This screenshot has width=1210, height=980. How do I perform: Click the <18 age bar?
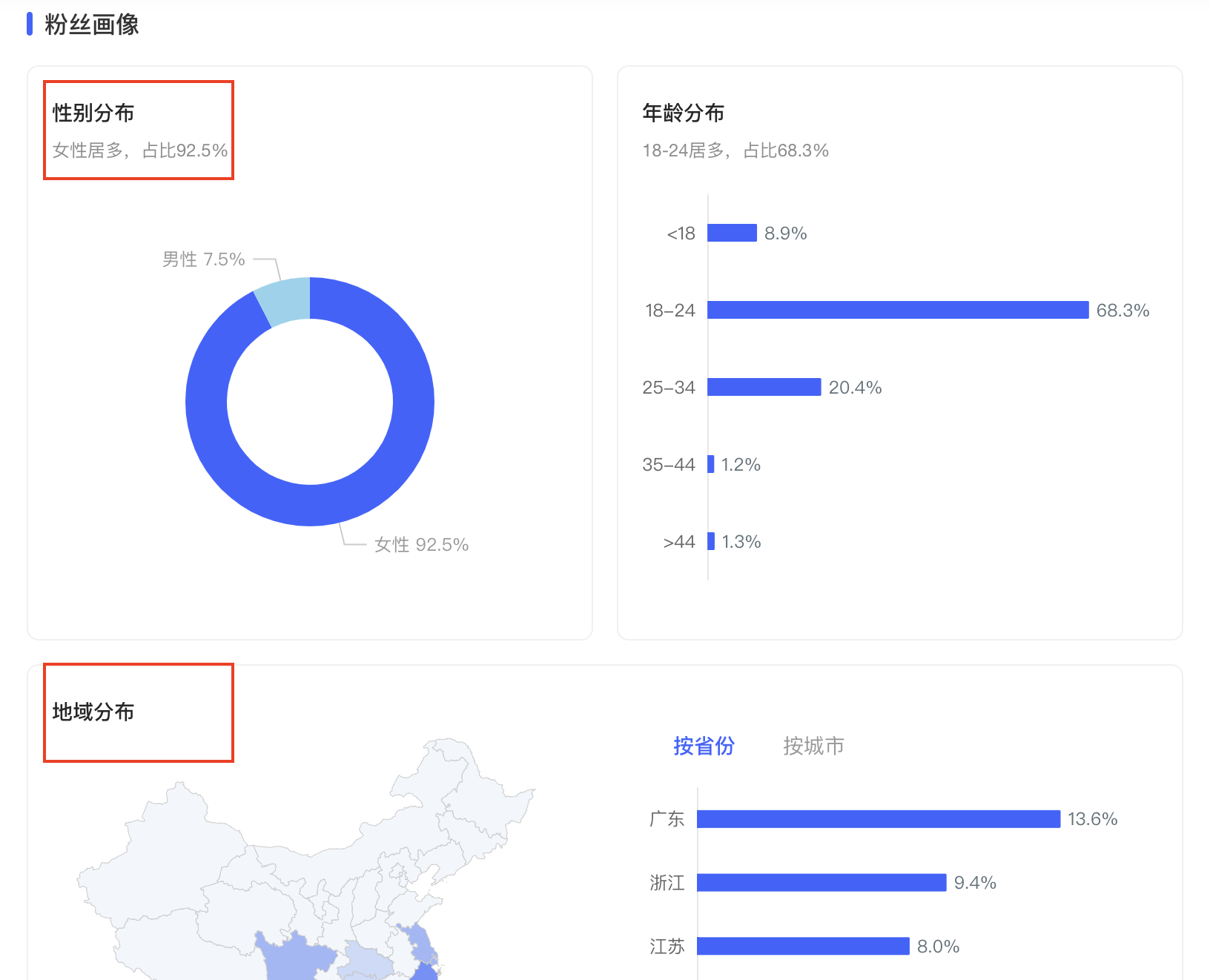coord(732,233)
